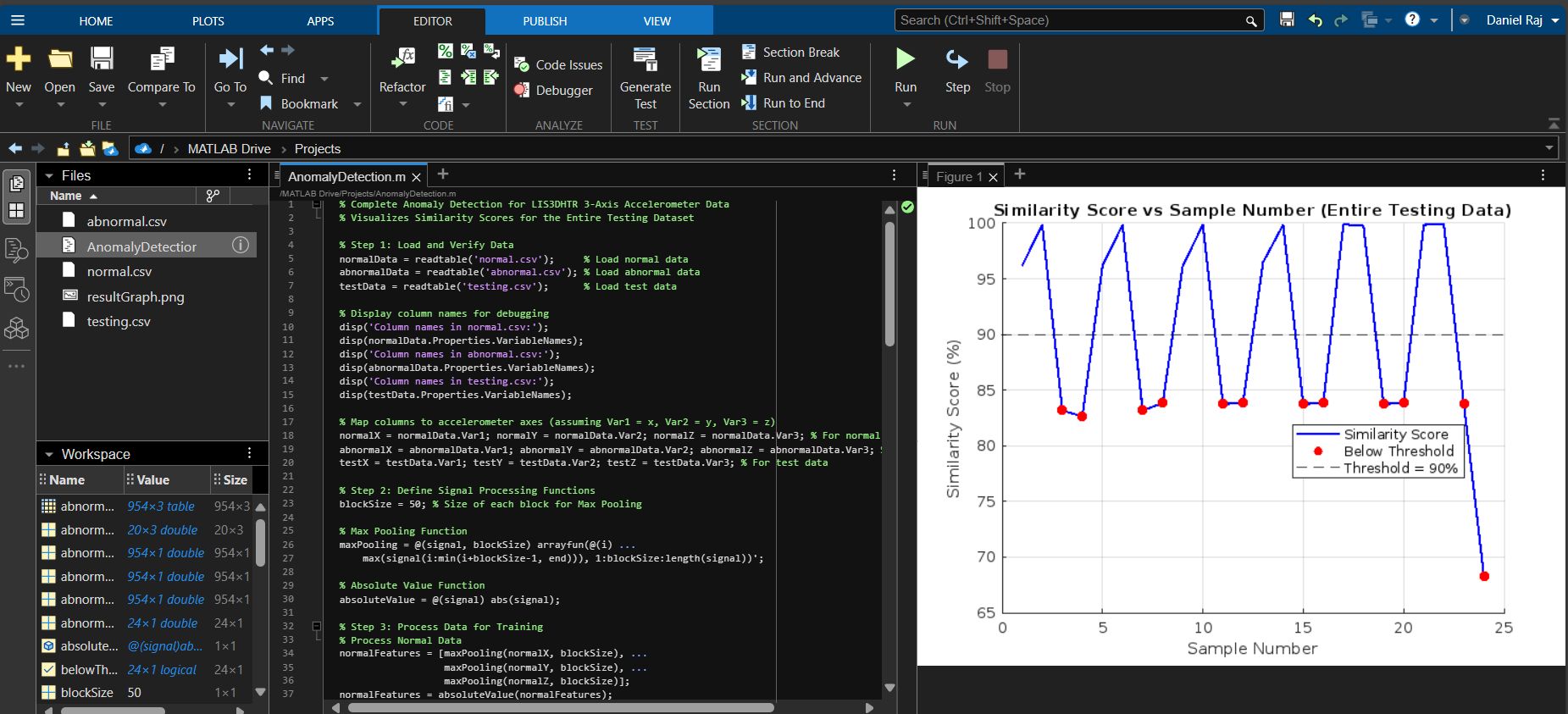The height and width of the screenshot is (714, 1568).
Task: Click the up one folder icon
Action: coord(63,149)
